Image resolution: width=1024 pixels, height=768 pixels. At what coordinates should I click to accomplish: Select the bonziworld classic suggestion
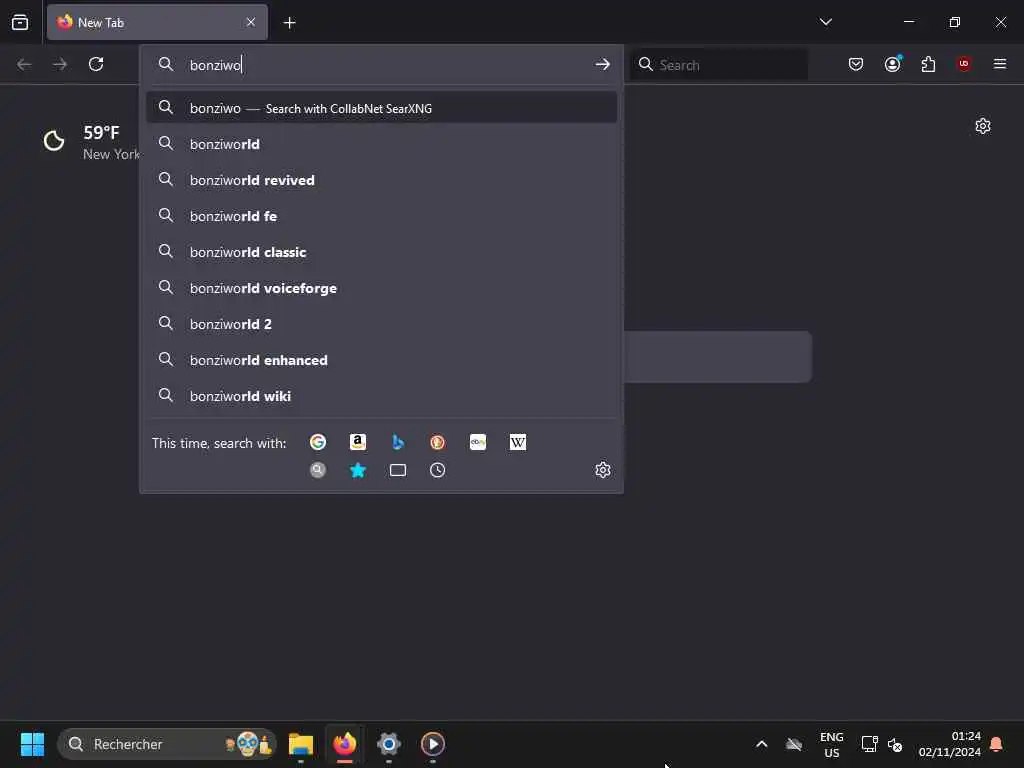[x=381, y=252]
